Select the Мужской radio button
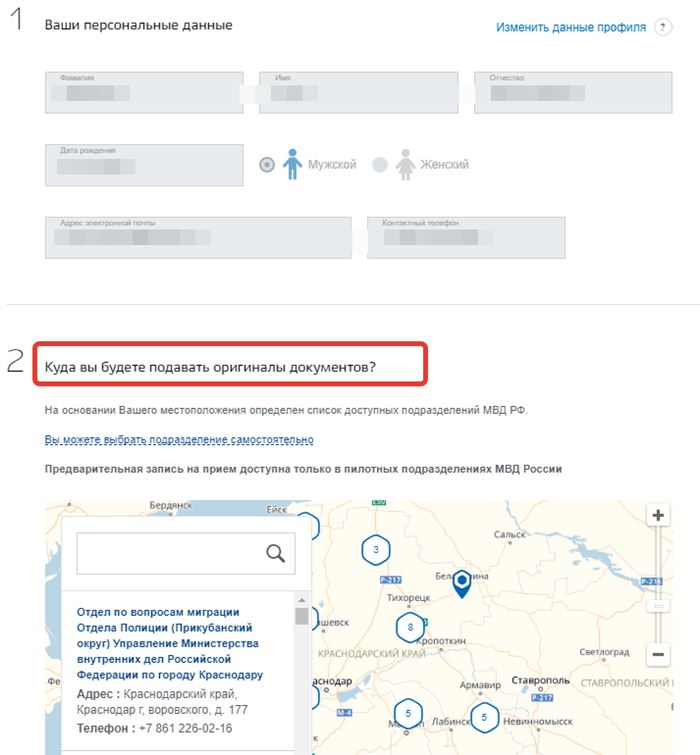Viewport: 700px width, 755px height. coord(267,165)
